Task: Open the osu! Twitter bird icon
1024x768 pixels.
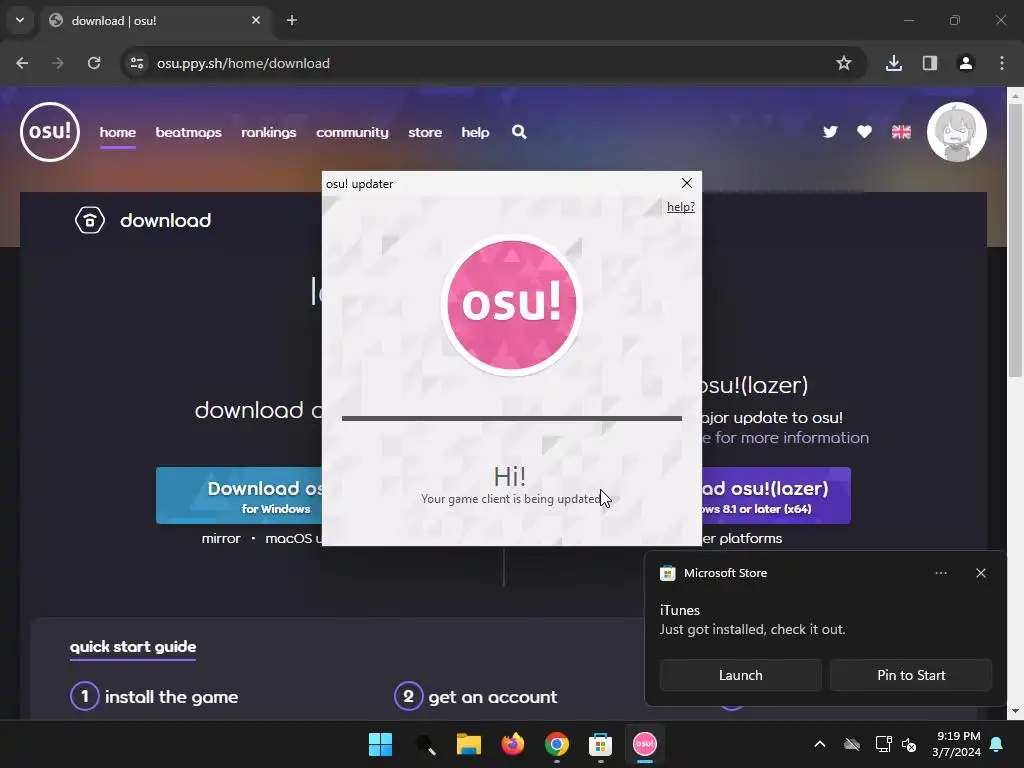Action: [x=830, y=132]
